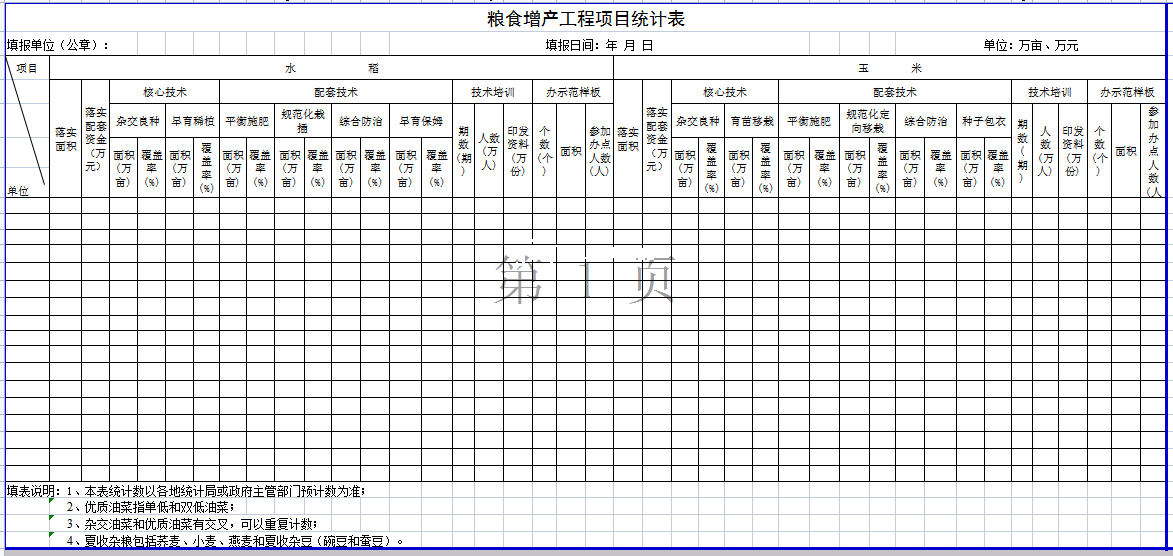This screenshot has width=1173, height=556.
Task: Click the 规范化栽插 header cell
Action: (x=303, y=121)
